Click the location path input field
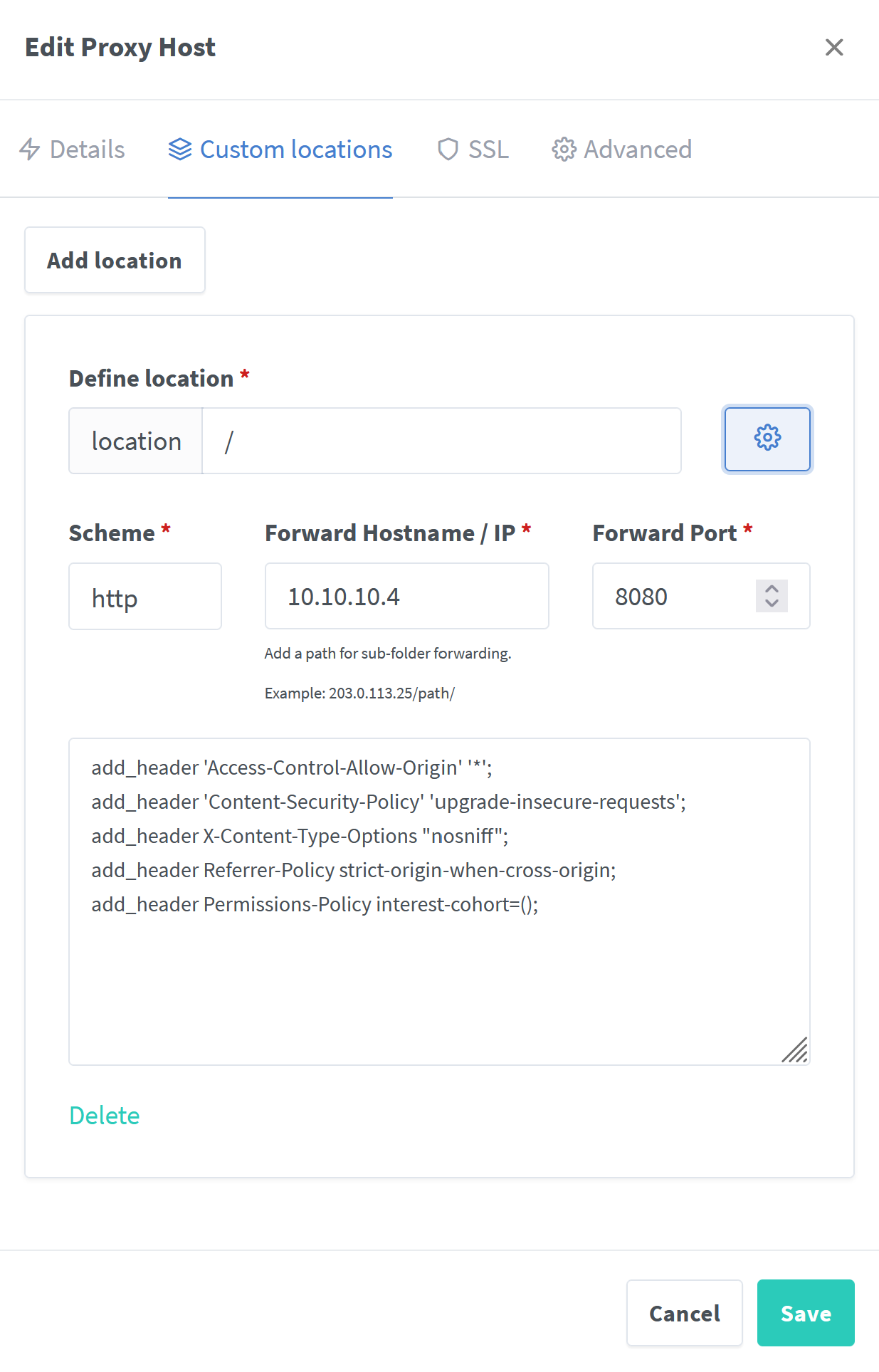Image resolution: width=879 pixels, height=1372 pixels. pos(441,441)
